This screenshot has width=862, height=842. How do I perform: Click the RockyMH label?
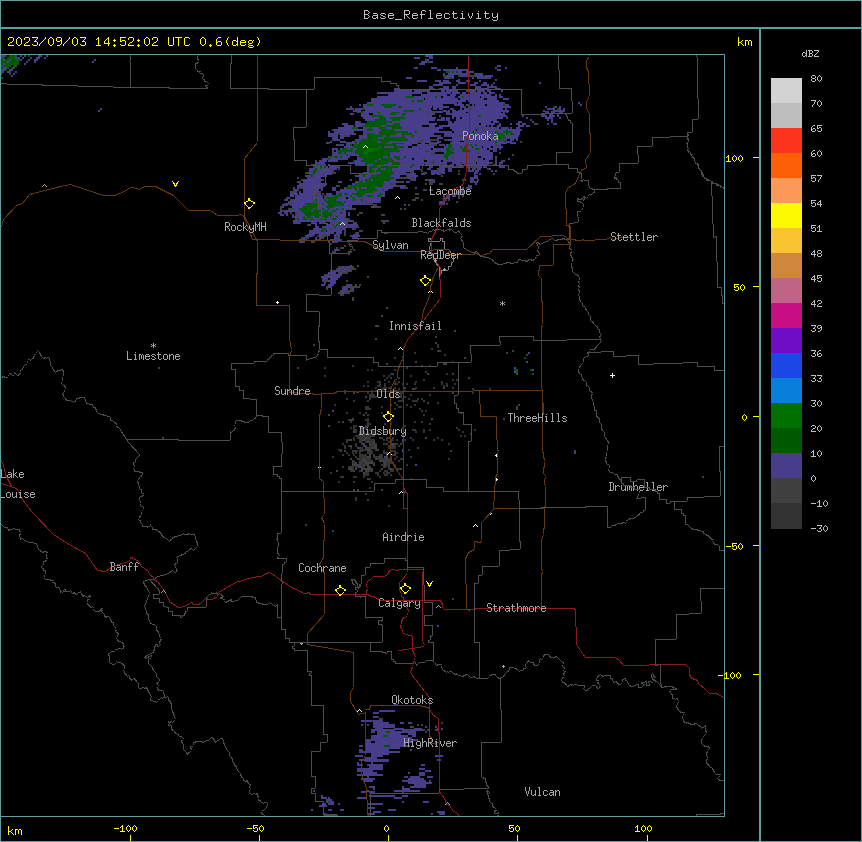245,227
